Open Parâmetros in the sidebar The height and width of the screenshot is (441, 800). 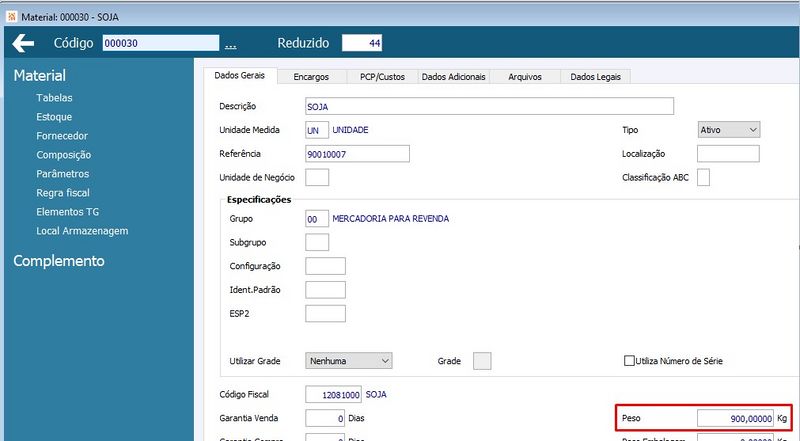coord(63,174)
